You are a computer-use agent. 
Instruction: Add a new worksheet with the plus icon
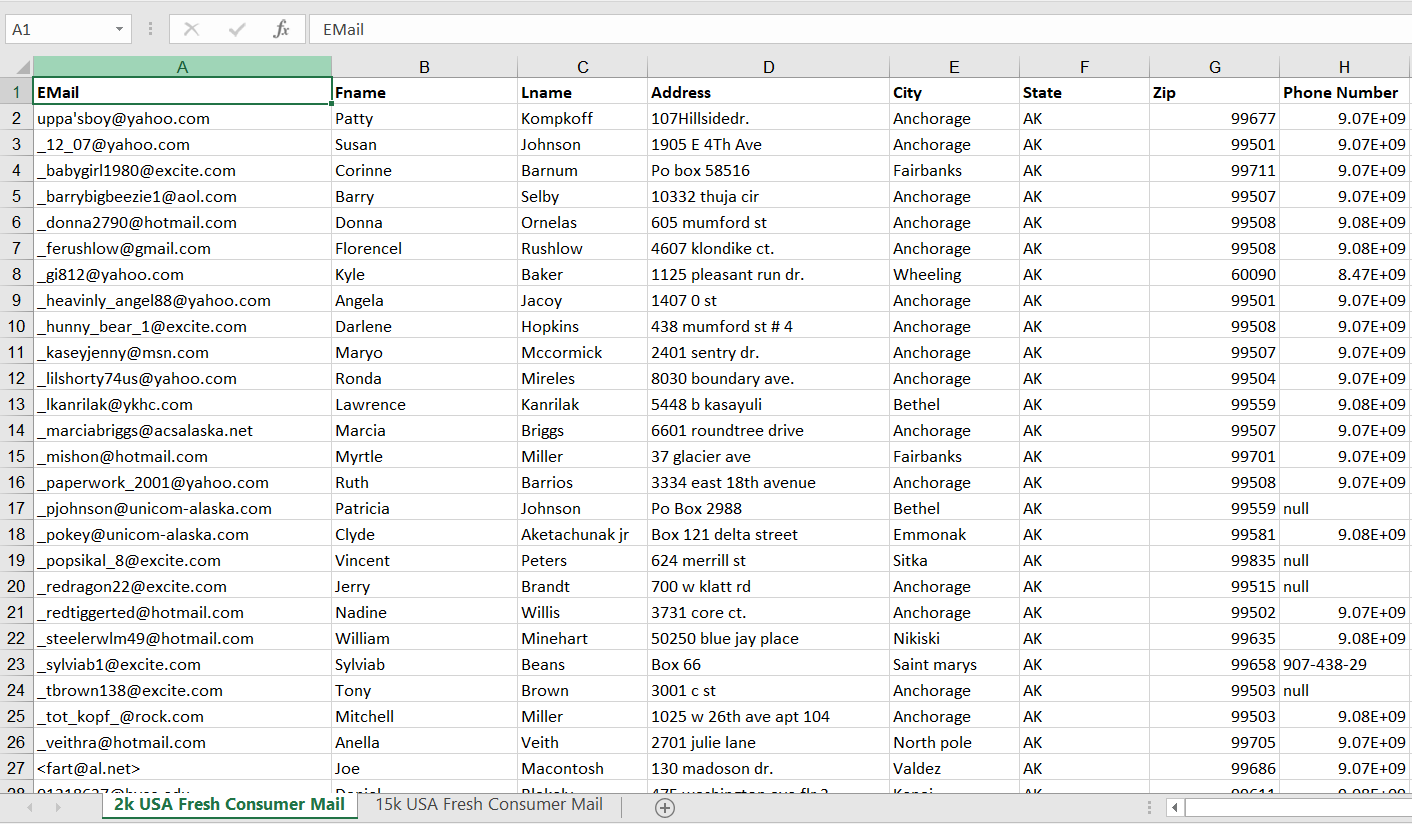[664, 806]
